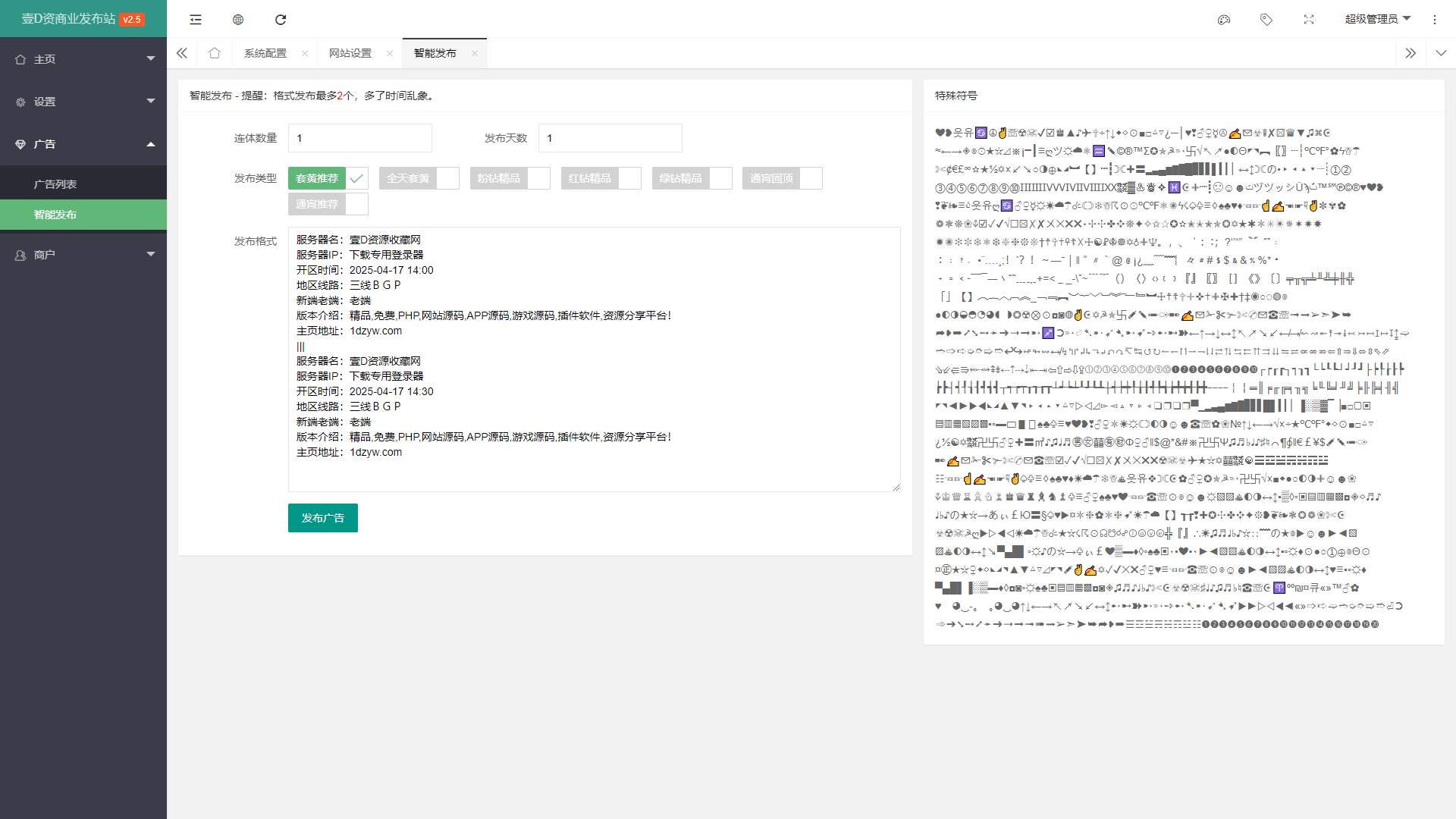Open the 超级管理员 user dropdown
1456x819 pixels.
point(1377,20)
